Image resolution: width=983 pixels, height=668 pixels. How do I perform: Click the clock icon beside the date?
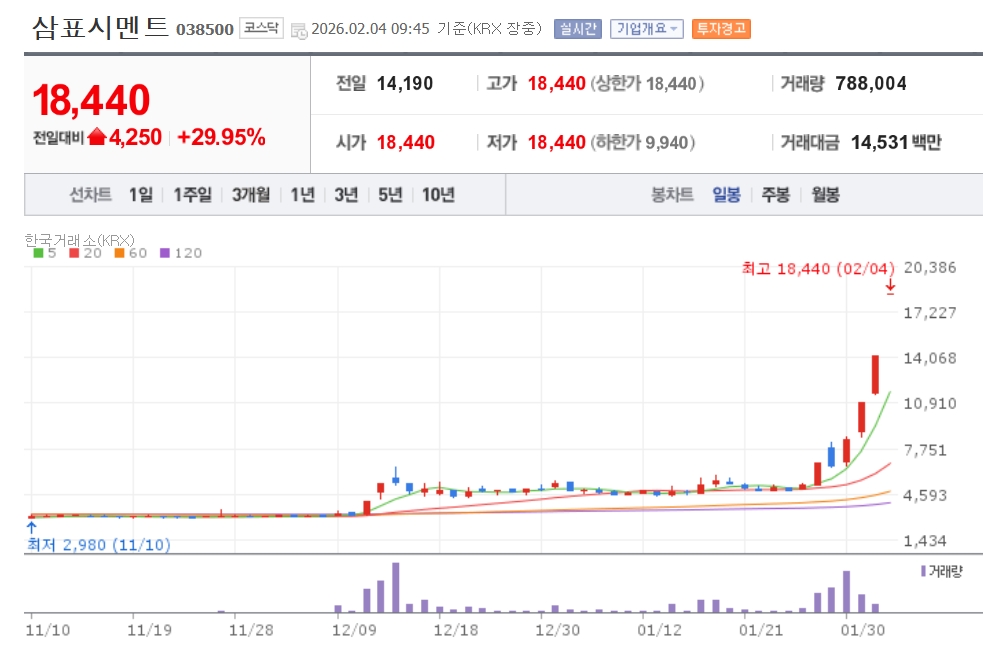pos(299,30)
